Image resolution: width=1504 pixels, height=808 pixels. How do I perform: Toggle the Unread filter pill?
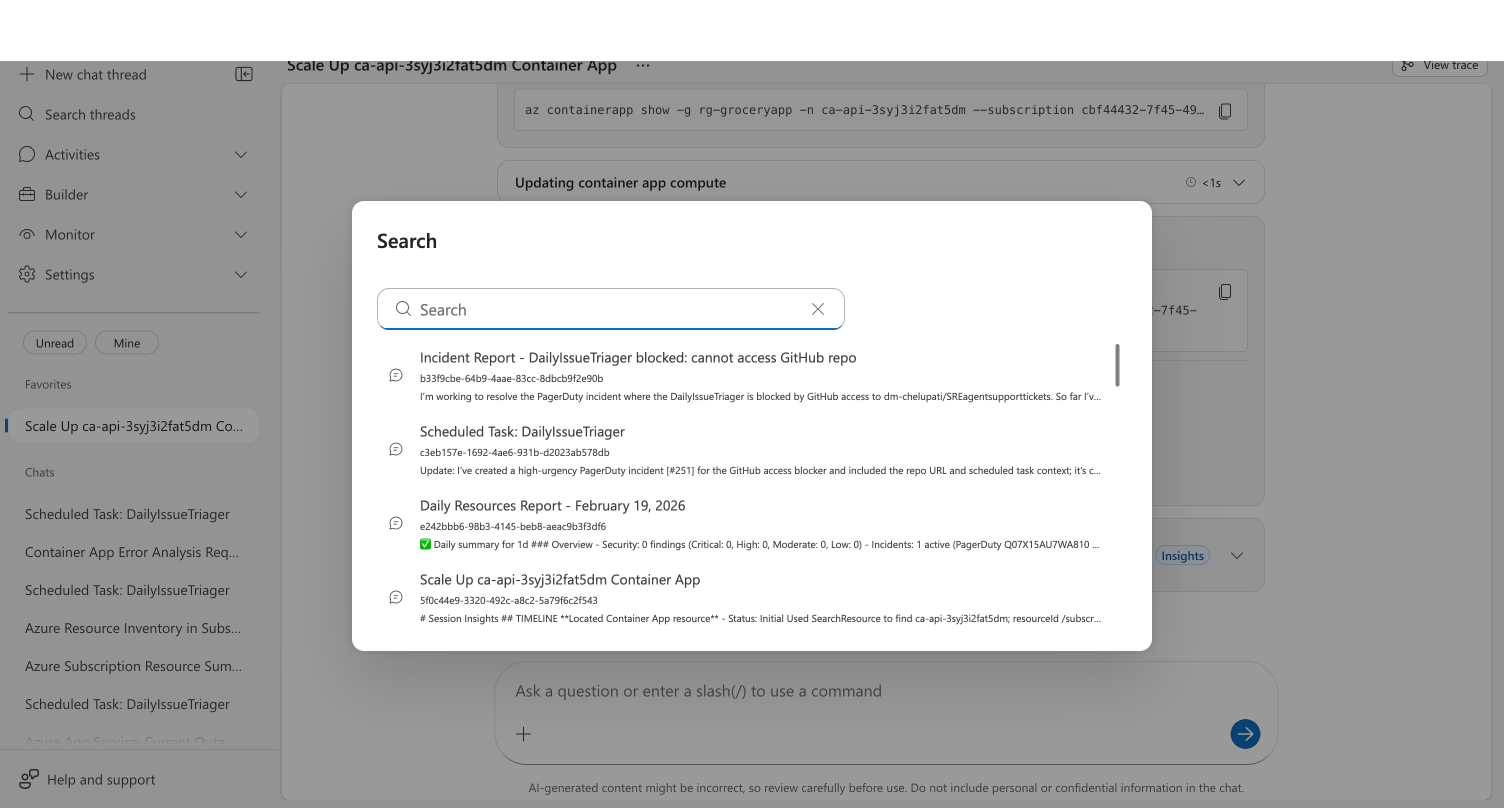coord(55,343)
